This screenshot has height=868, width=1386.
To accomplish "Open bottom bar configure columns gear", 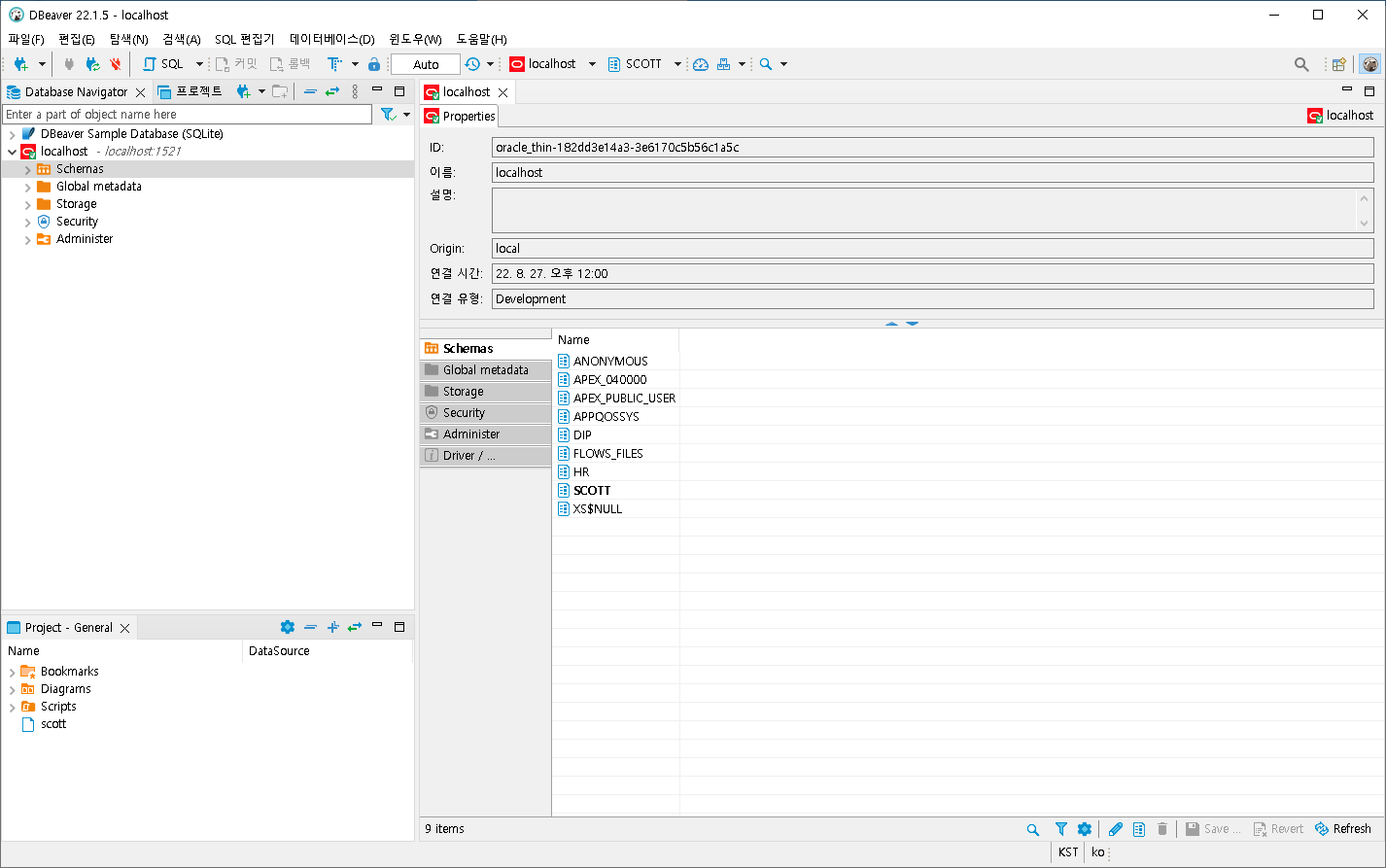I will click(x=1085, y=829).
